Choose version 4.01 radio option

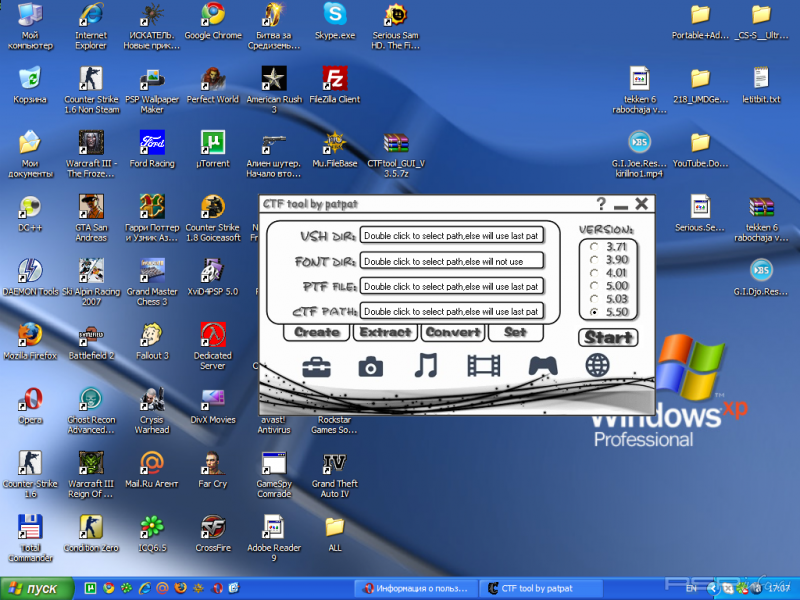point(595,272)
